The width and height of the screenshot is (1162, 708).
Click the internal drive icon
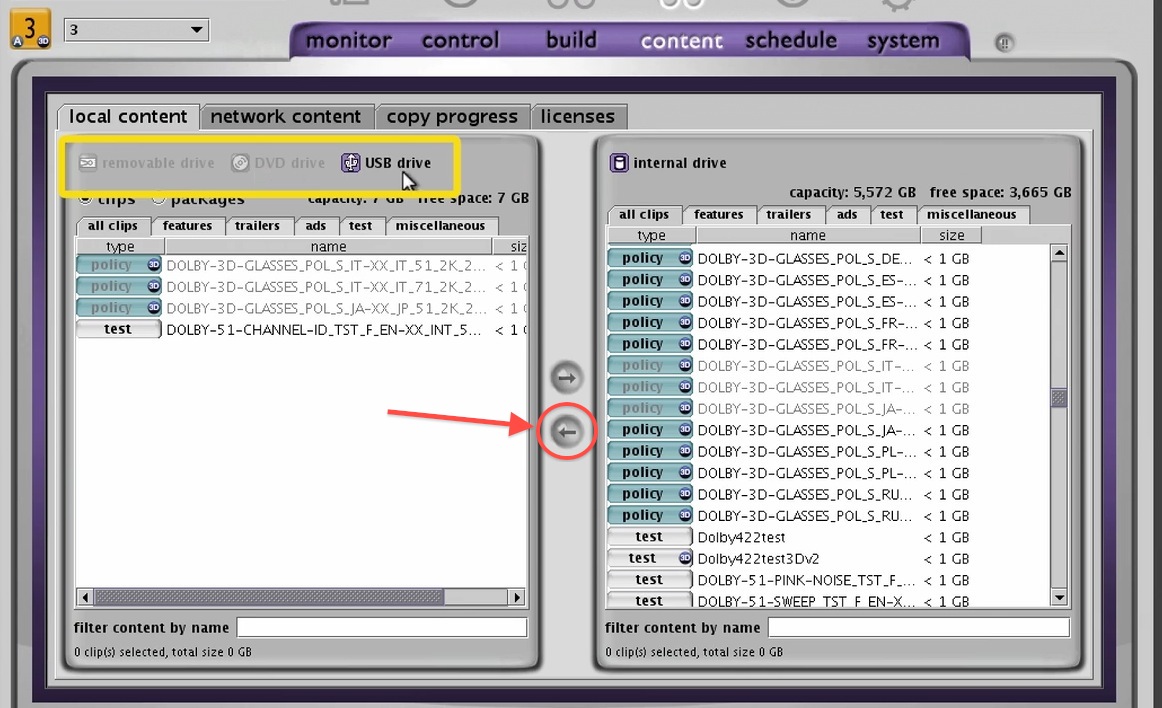pos(619,163)
